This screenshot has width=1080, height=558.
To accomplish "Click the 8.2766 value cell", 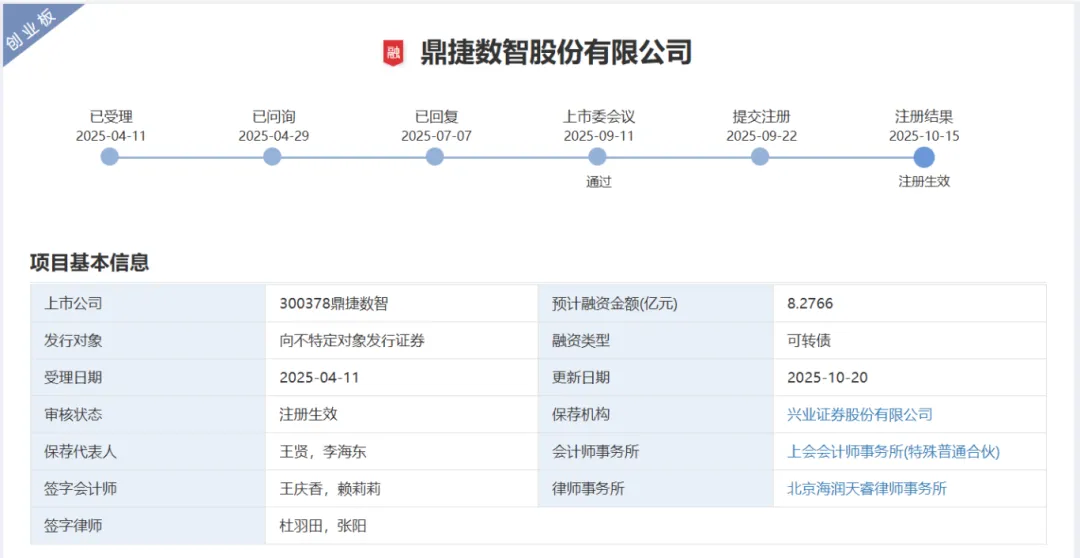I will point(910,303).
